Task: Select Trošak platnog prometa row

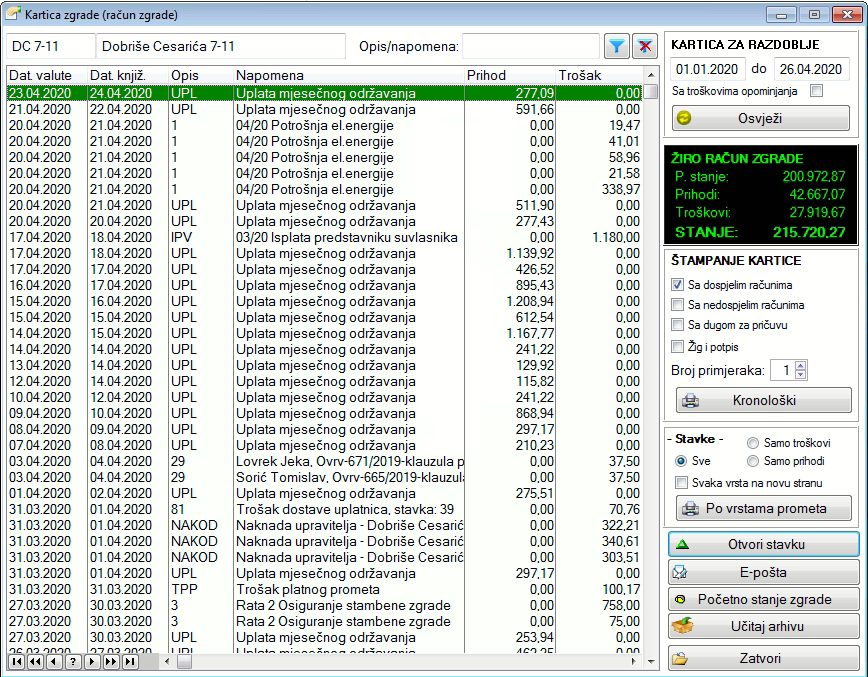Action: (324, 589)
